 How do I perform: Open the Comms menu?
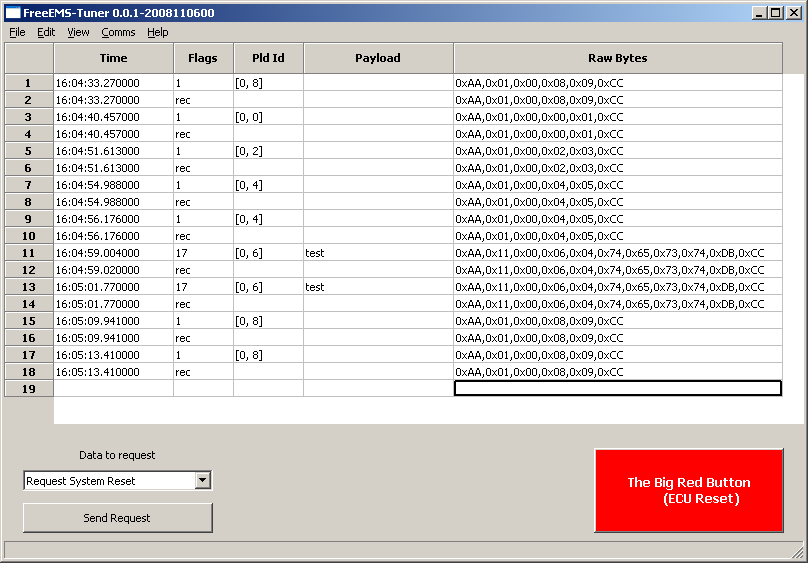[118, 32]
